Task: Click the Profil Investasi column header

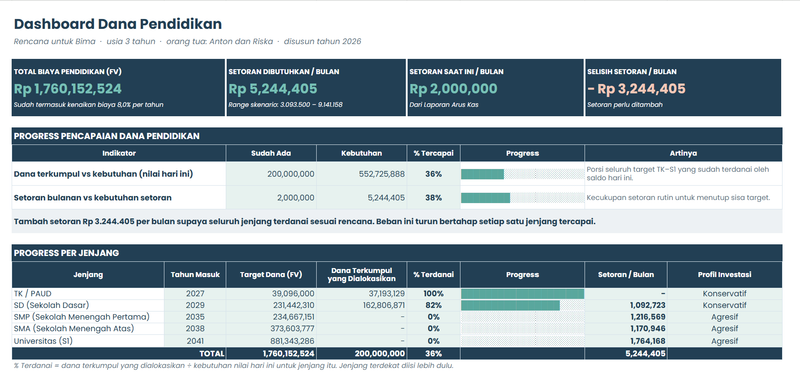Action: click(x=724, y=275)
